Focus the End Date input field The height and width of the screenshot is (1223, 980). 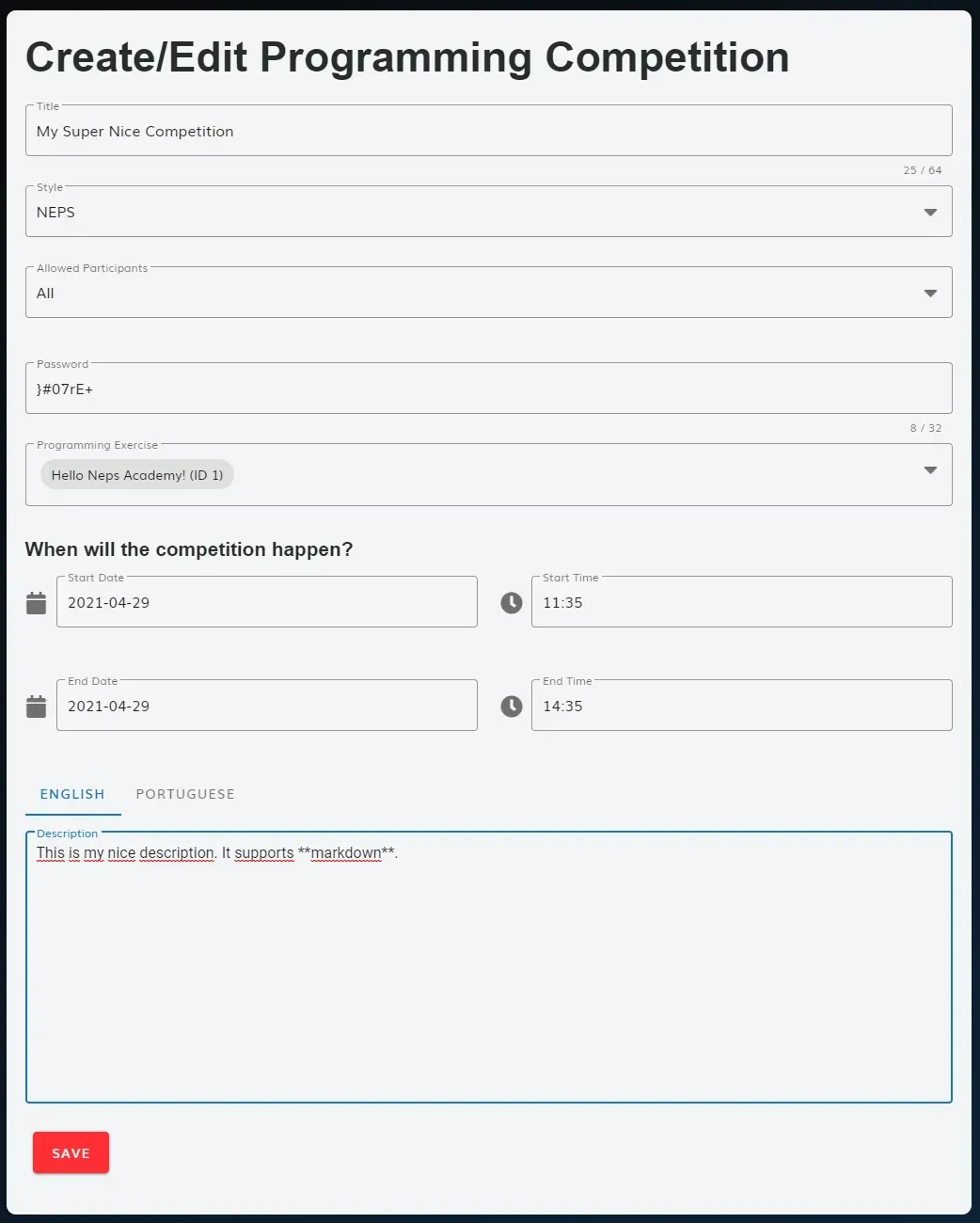[x=267, y=706]
